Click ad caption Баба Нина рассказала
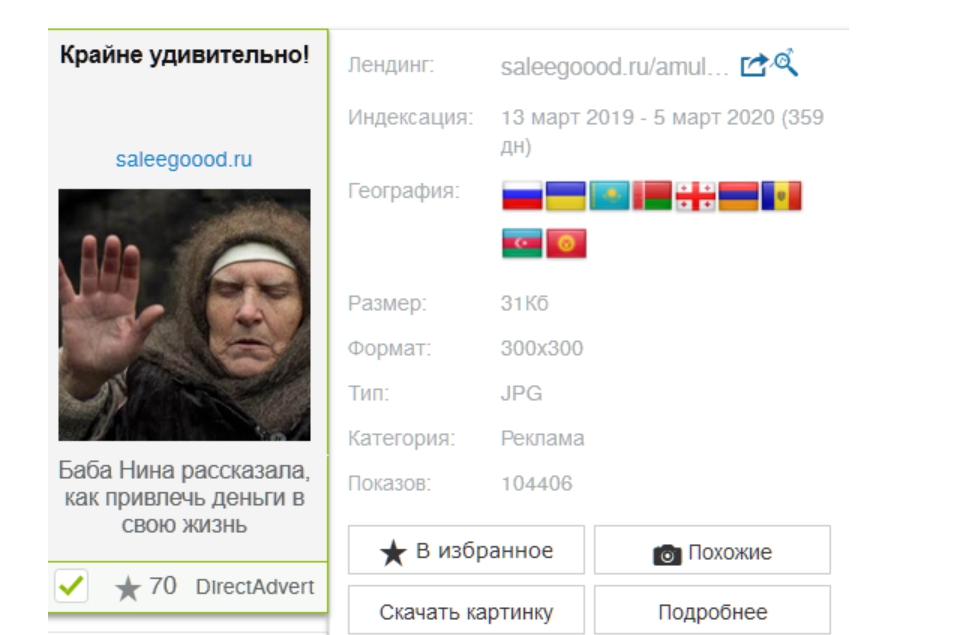Viewport: 966px width, 635px height. coord(184,497)
